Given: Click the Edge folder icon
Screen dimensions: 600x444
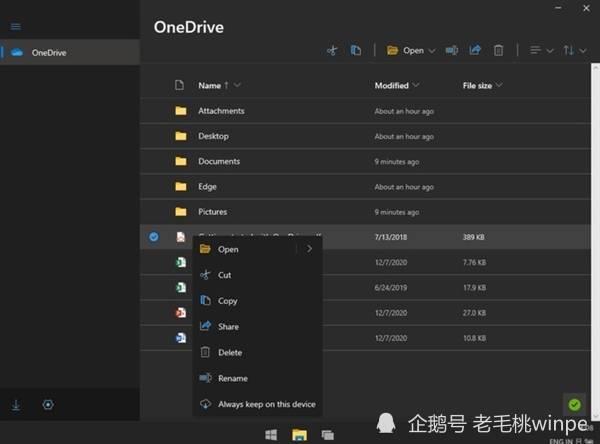Looking at the screenshot, I should (181, 187).
